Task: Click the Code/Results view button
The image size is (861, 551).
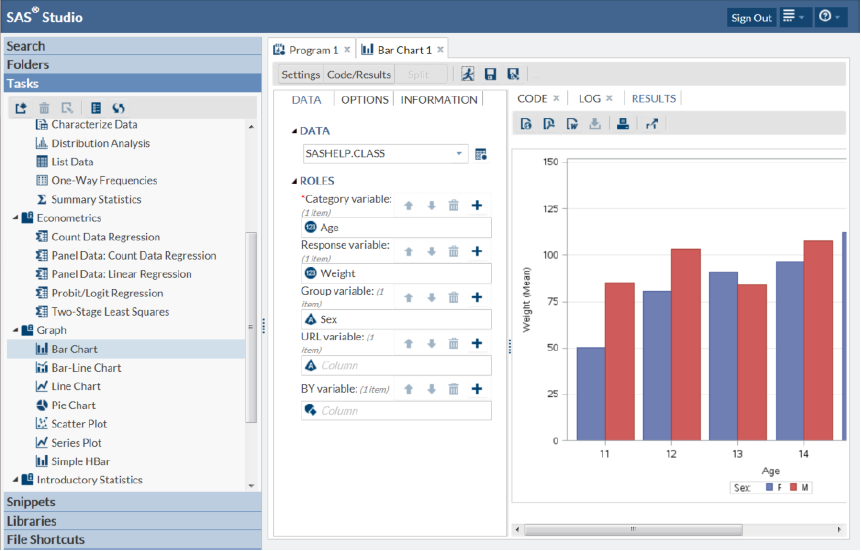Action: point(358,75)
